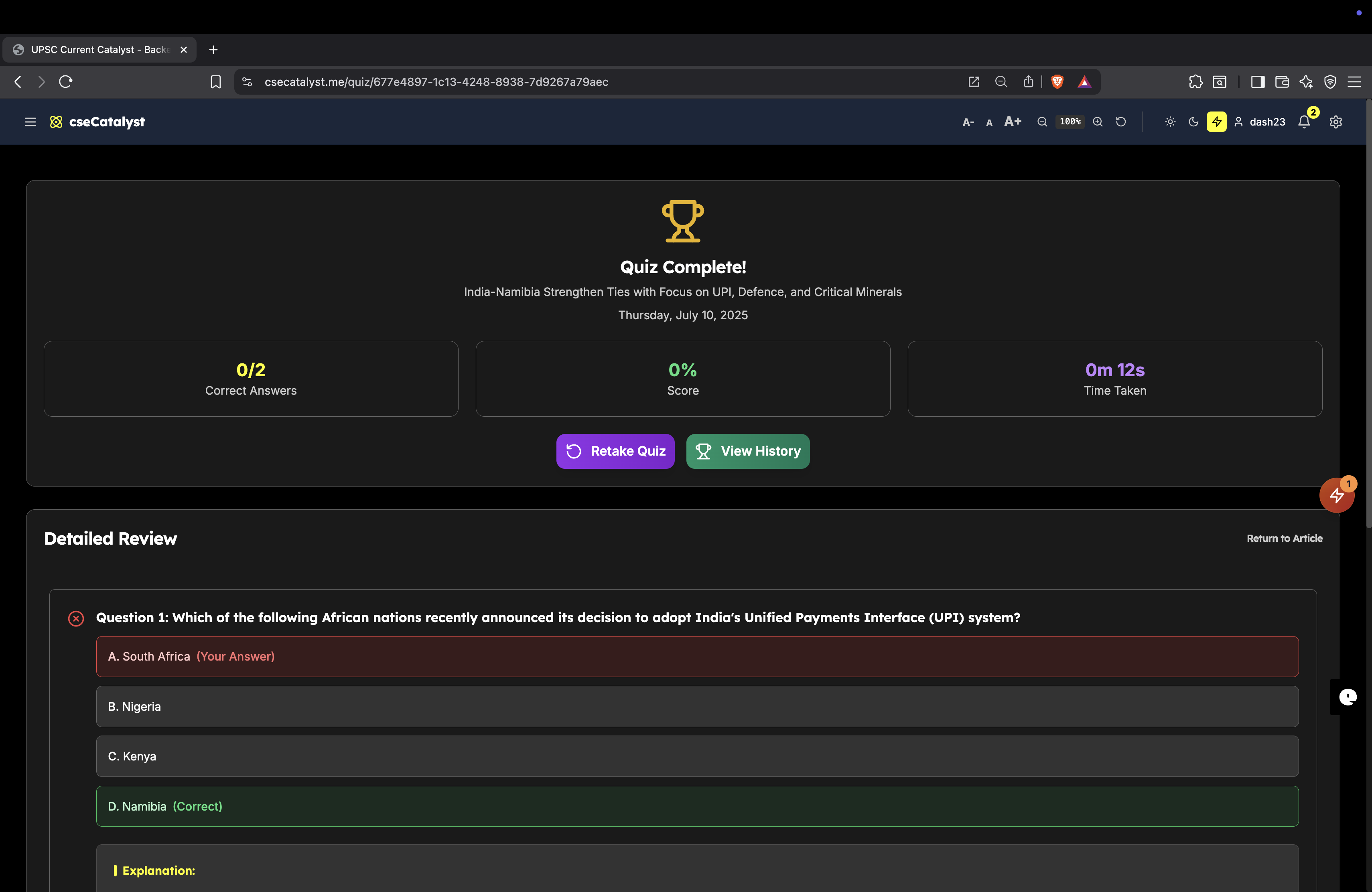Reset zoom with the circular arrow icon
1372x892 pixels.
point(1120,122)
